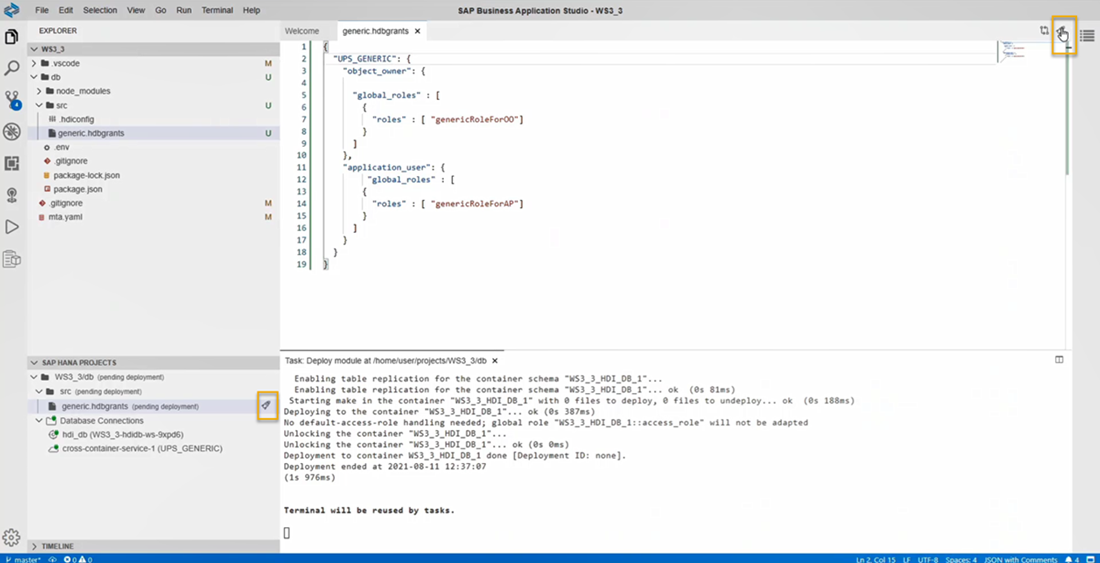Expand the .vscode folder
Viewport: 1100px width, 563px height.
pos(35,63)
